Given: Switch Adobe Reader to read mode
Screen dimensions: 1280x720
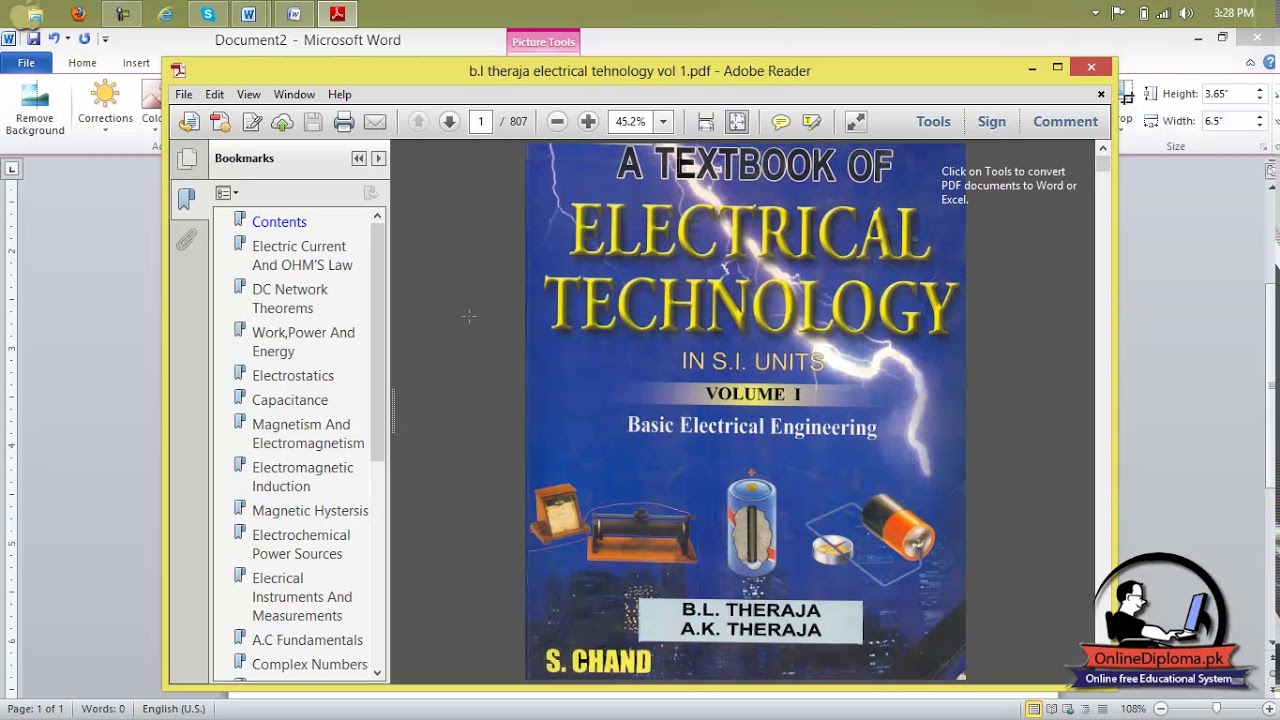Looking at the screenshot, I should tap(856, 122).
